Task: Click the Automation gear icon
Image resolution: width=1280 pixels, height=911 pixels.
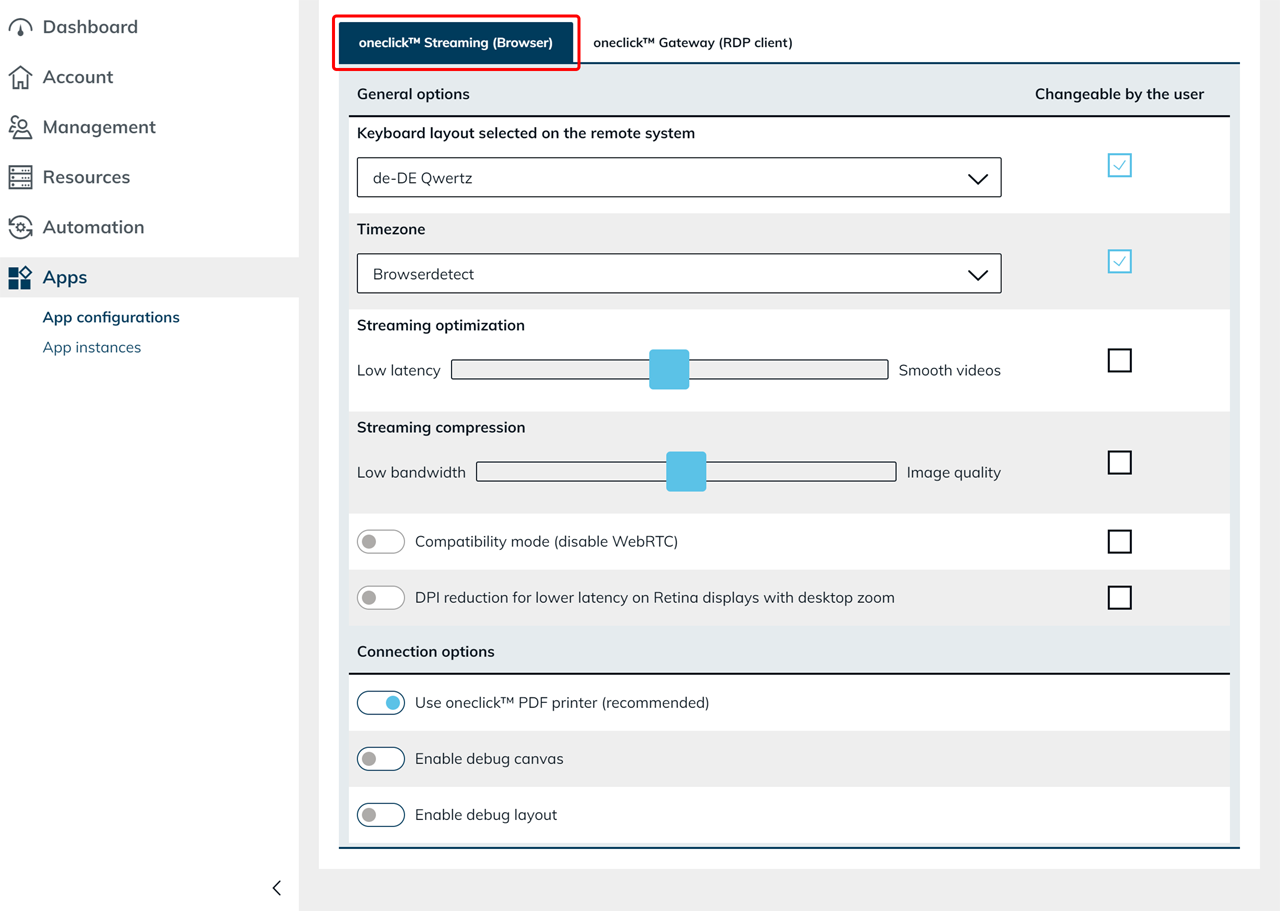Action: pos(20,227)
